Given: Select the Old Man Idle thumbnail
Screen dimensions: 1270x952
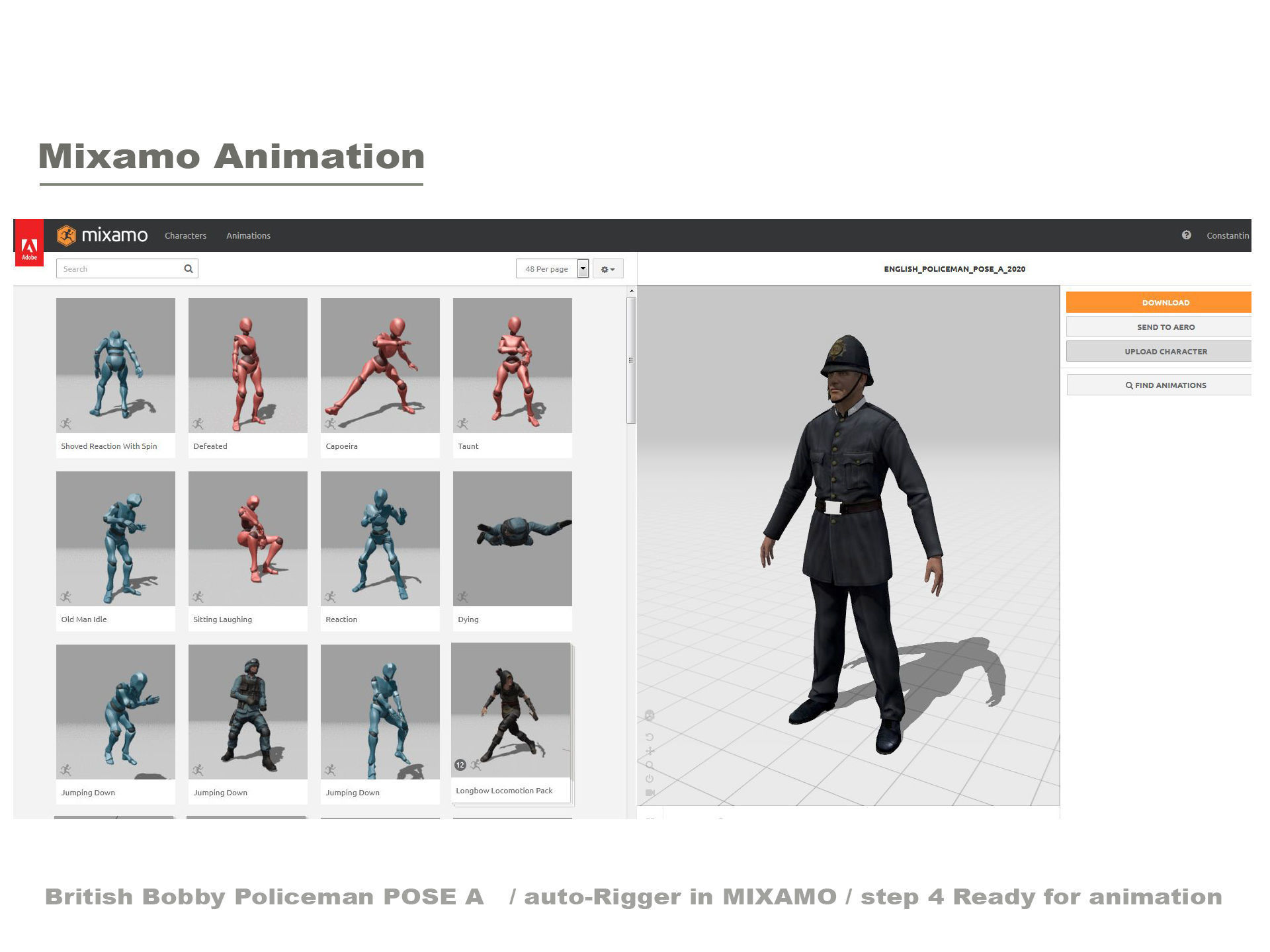Looking at the screenshot, I should (116, 539).
